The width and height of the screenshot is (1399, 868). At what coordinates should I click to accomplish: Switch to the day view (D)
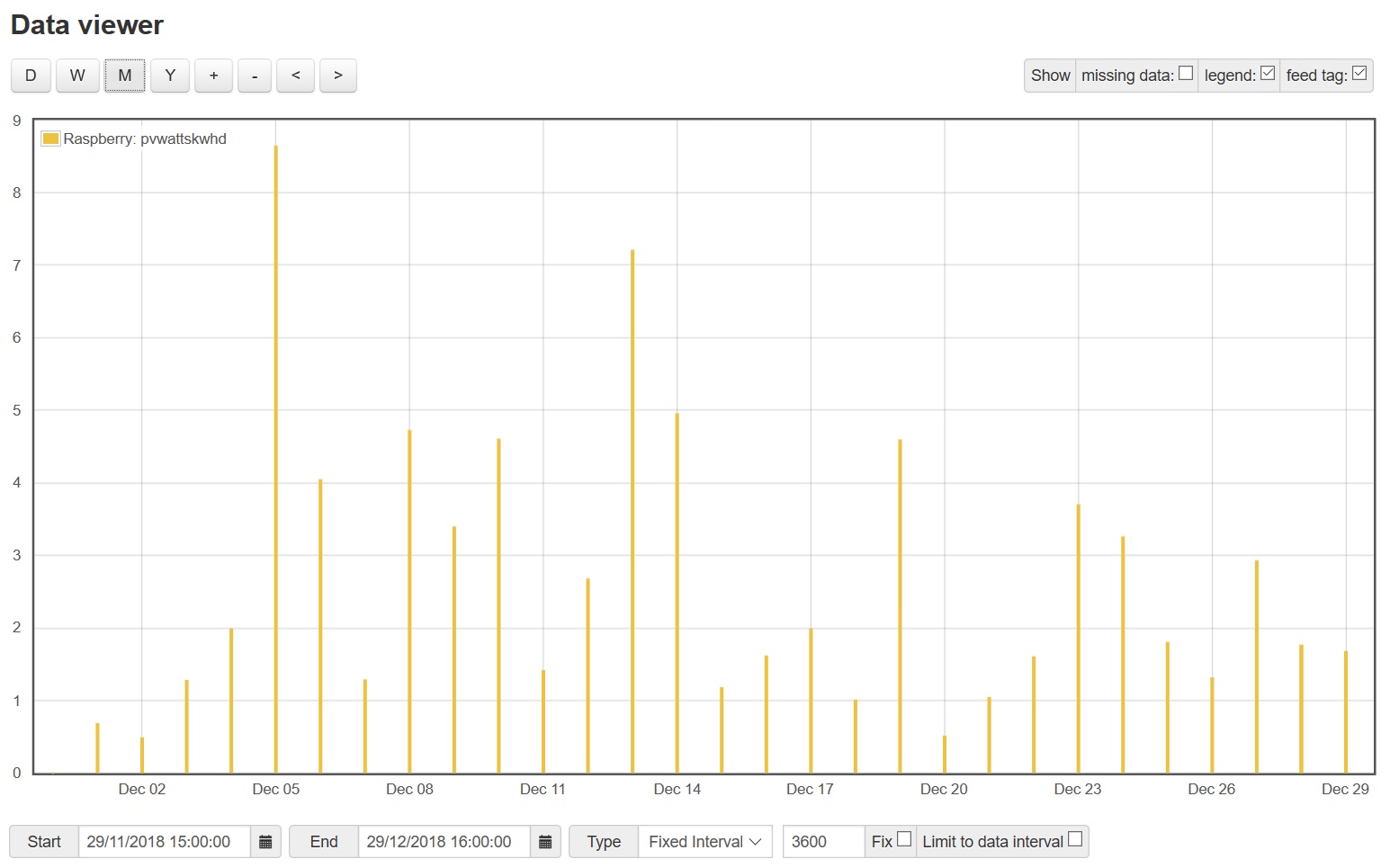[31, 76]
